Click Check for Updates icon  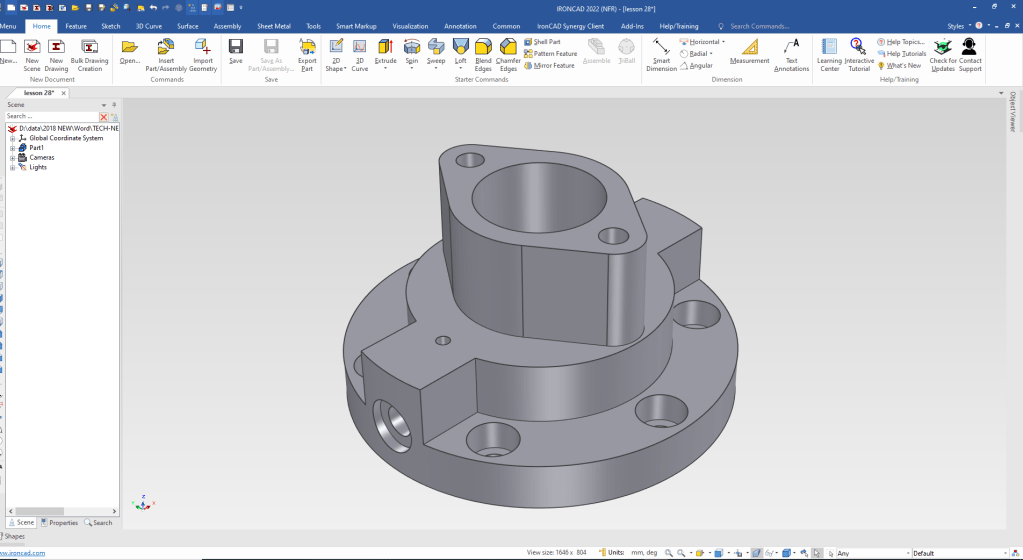point(942,47)
